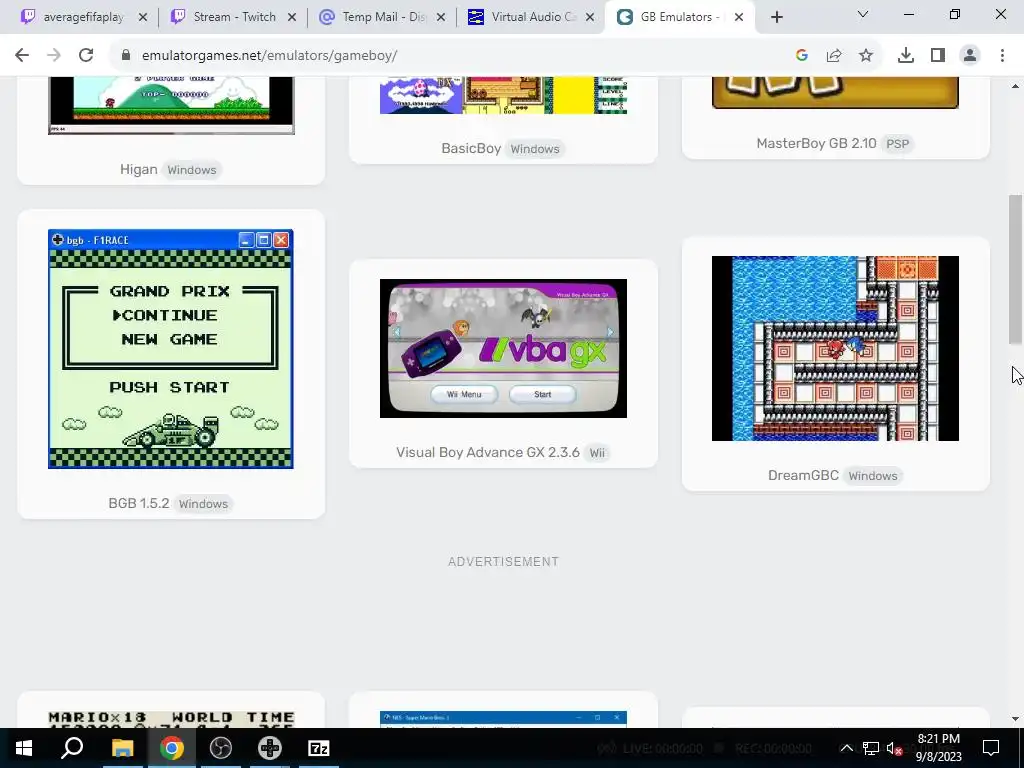
Task: Open the BasicBoy emulator link
Action: [471, 149]
